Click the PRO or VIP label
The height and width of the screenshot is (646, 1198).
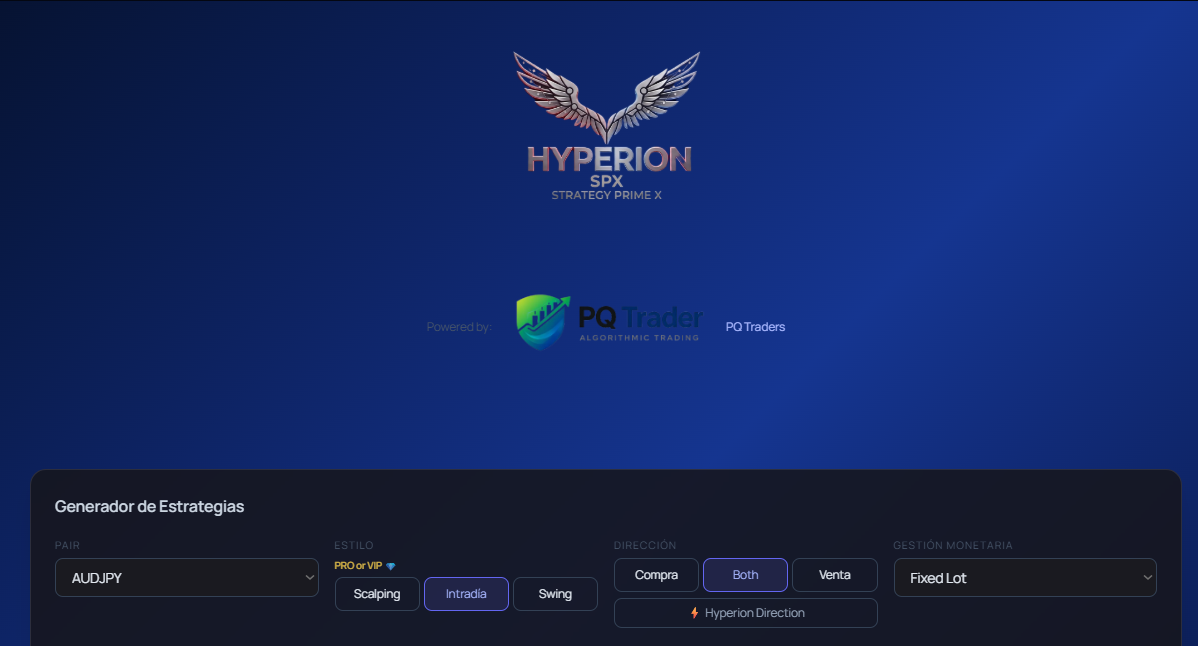tap(358, 566)
